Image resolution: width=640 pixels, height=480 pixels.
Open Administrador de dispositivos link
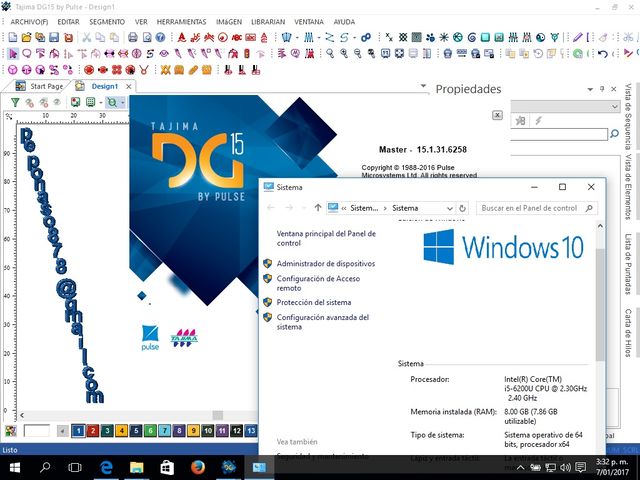coord(326,264)
